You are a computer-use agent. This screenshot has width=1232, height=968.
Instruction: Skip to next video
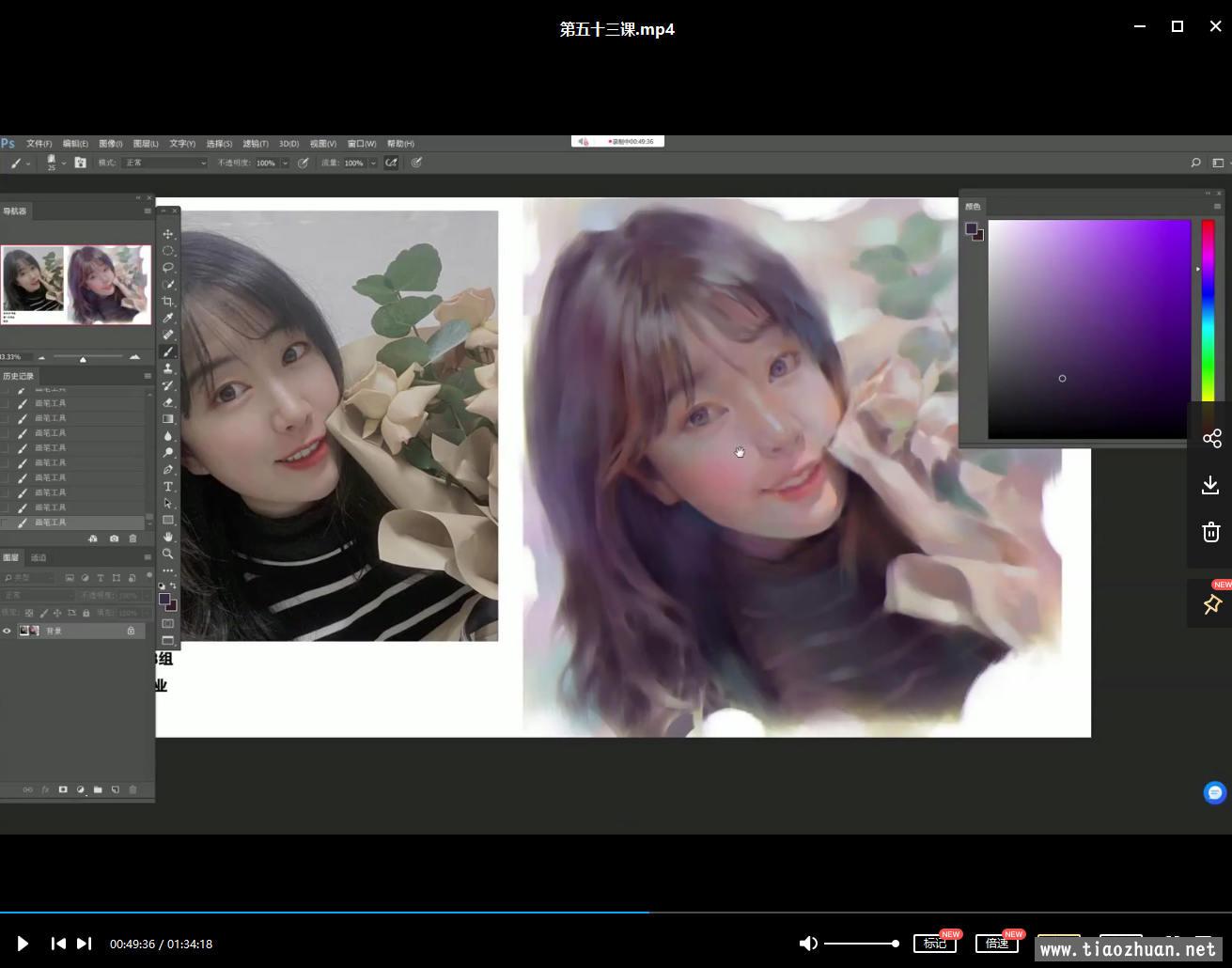pyautogui.click(x=84, y=943)
